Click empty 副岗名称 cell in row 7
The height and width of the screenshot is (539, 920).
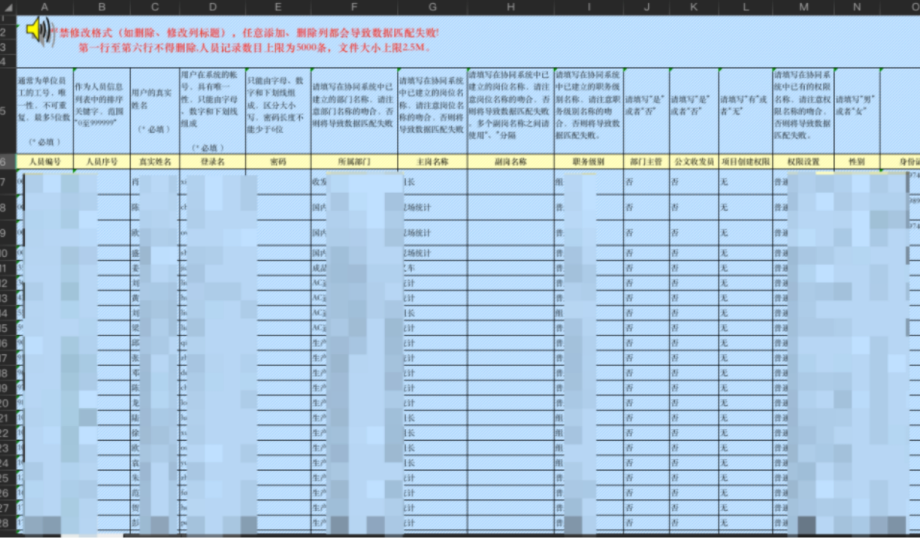coord(510,182)
